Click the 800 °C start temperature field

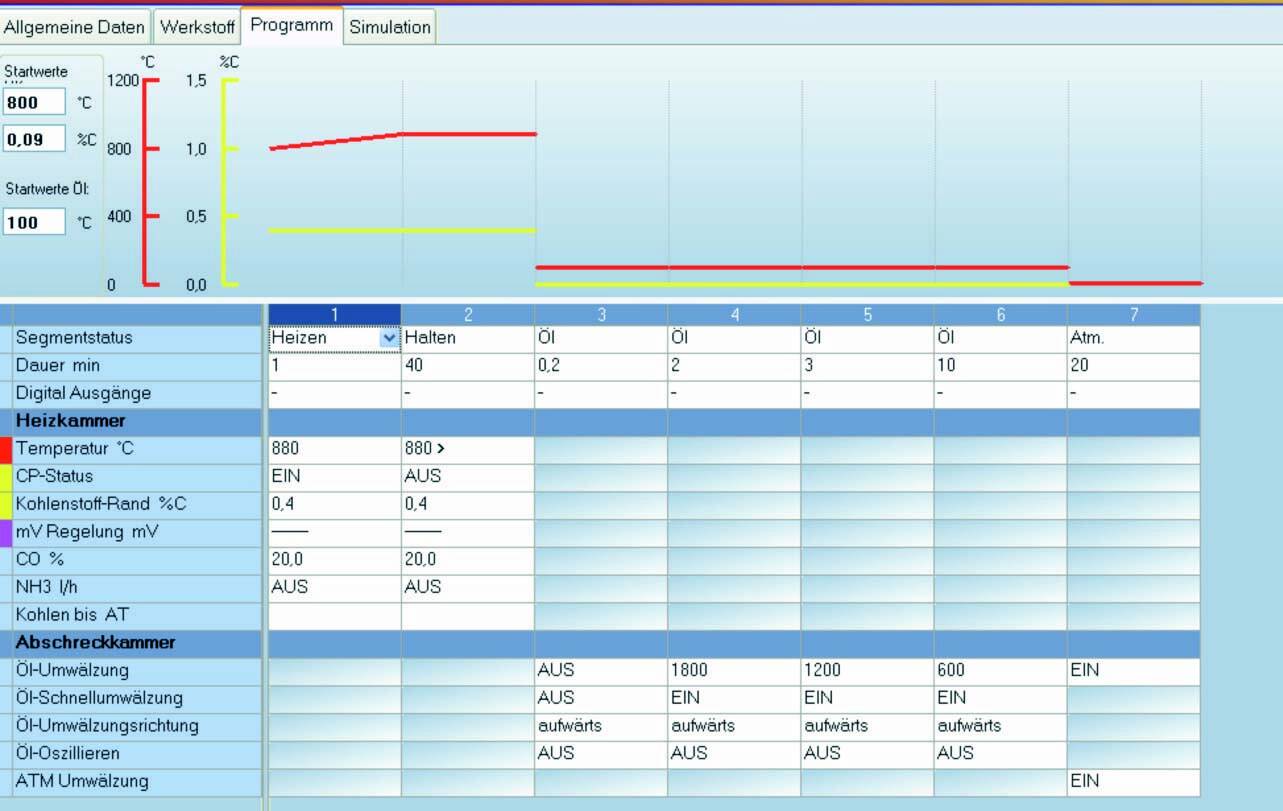[34, 102]
